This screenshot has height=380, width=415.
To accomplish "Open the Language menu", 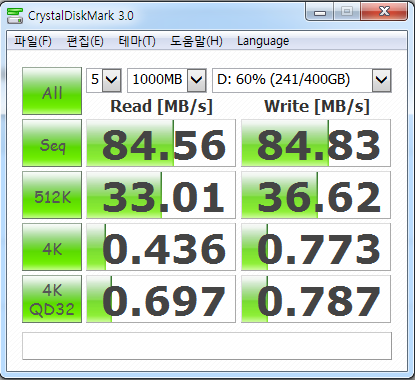I will tap(263, 41).
